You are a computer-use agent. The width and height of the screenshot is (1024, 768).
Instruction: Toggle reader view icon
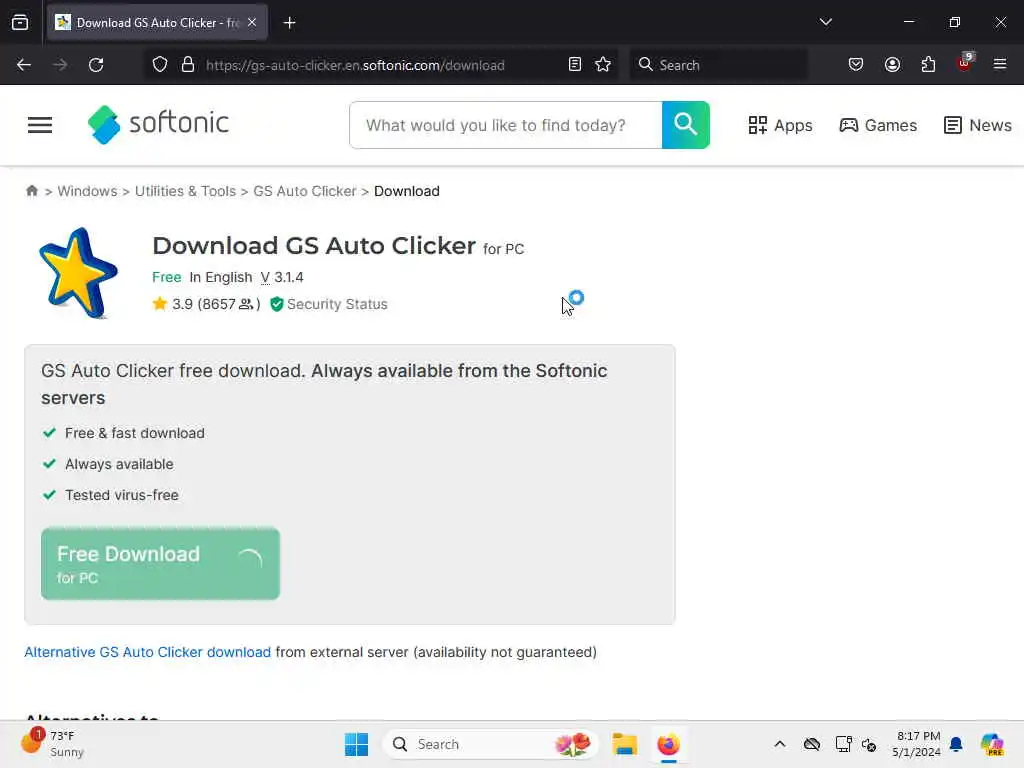[575, 65]
